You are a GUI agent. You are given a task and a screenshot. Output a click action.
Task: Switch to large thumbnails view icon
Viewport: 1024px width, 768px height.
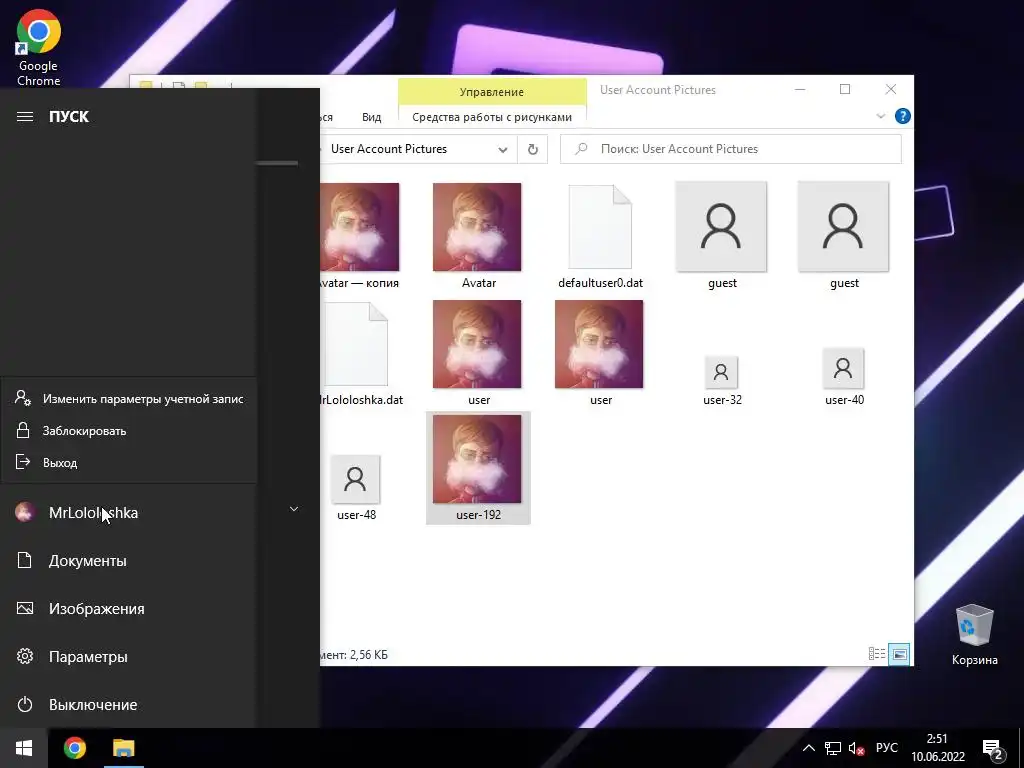coord(899,654)
